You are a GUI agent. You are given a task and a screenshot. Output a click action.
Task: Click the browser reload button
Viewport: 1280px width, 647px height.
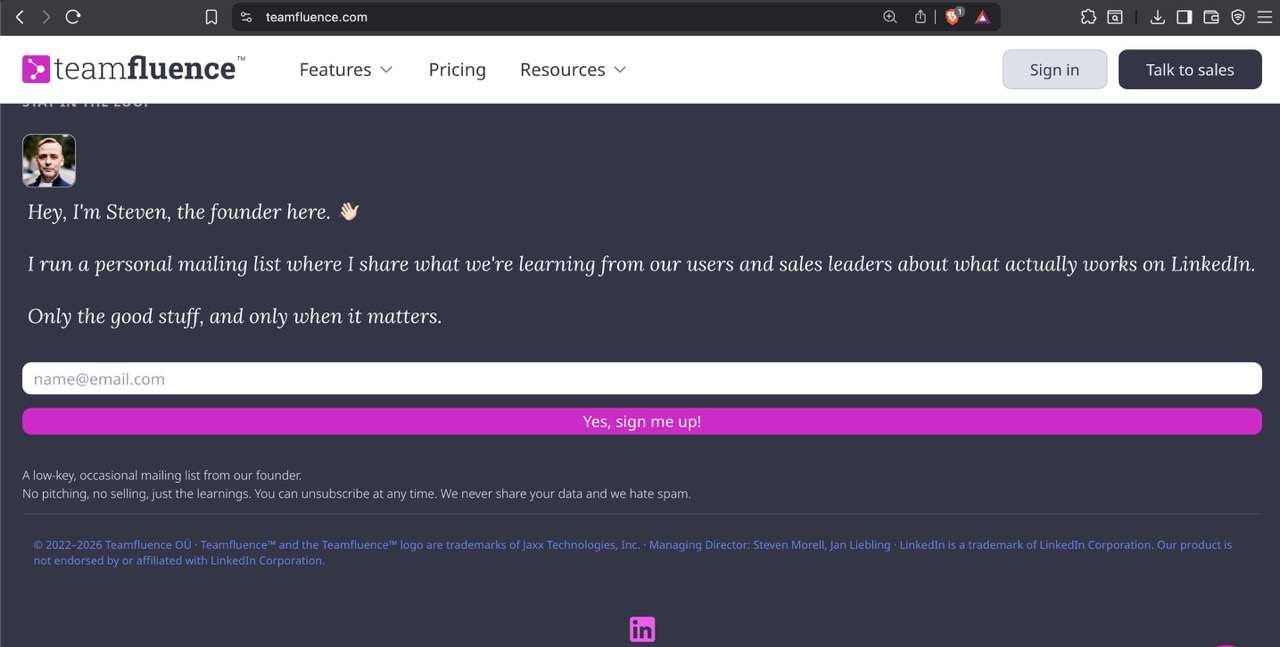pos(73,17)
